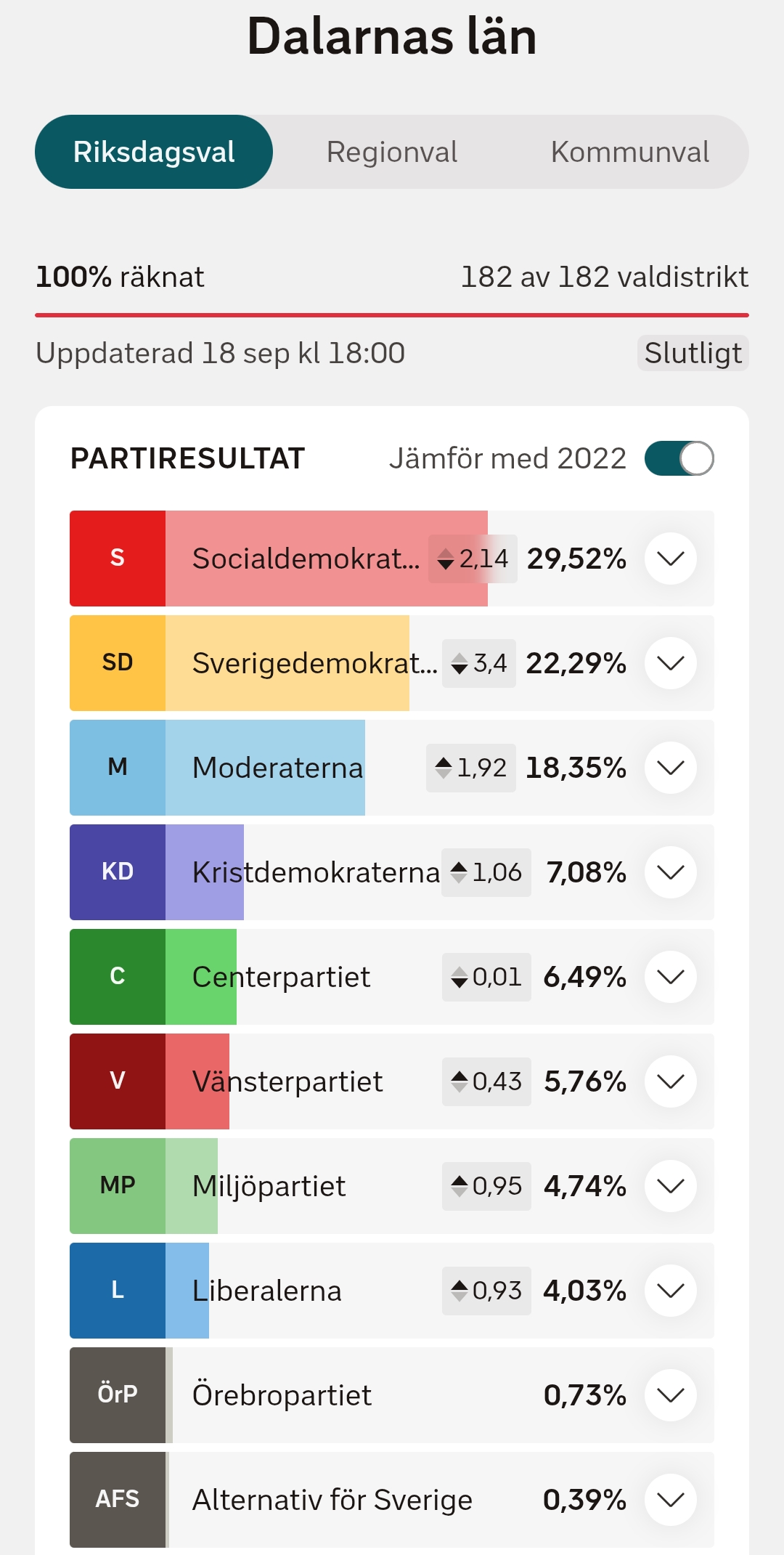784x1555 pixels.
Task: Open Kristdemokraterna details chevron
Action: (671, 872)
